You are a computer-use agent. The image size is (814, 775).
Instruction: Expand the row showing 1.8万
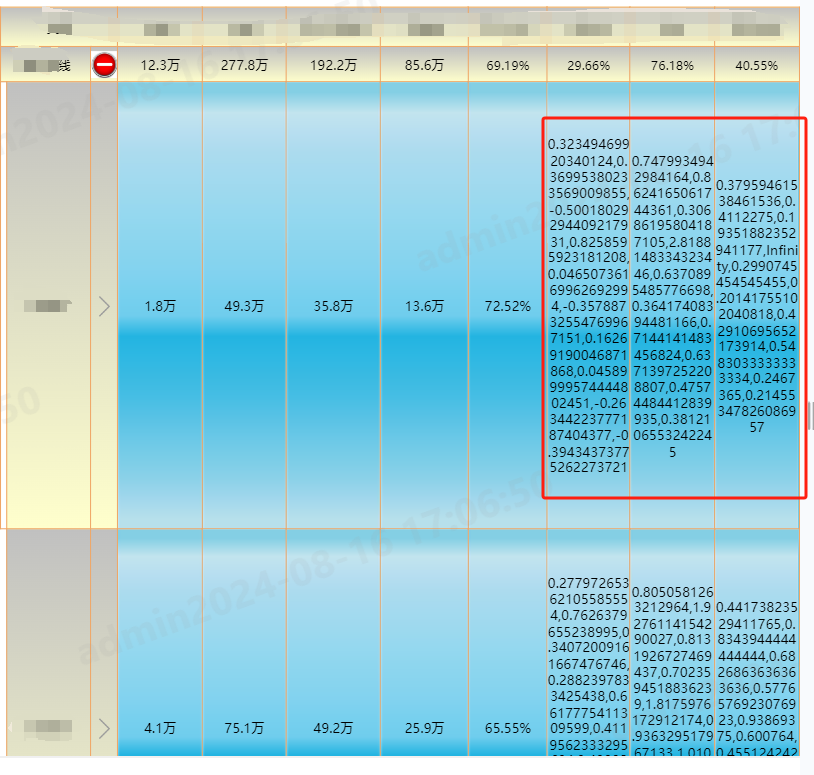(104, 306)
